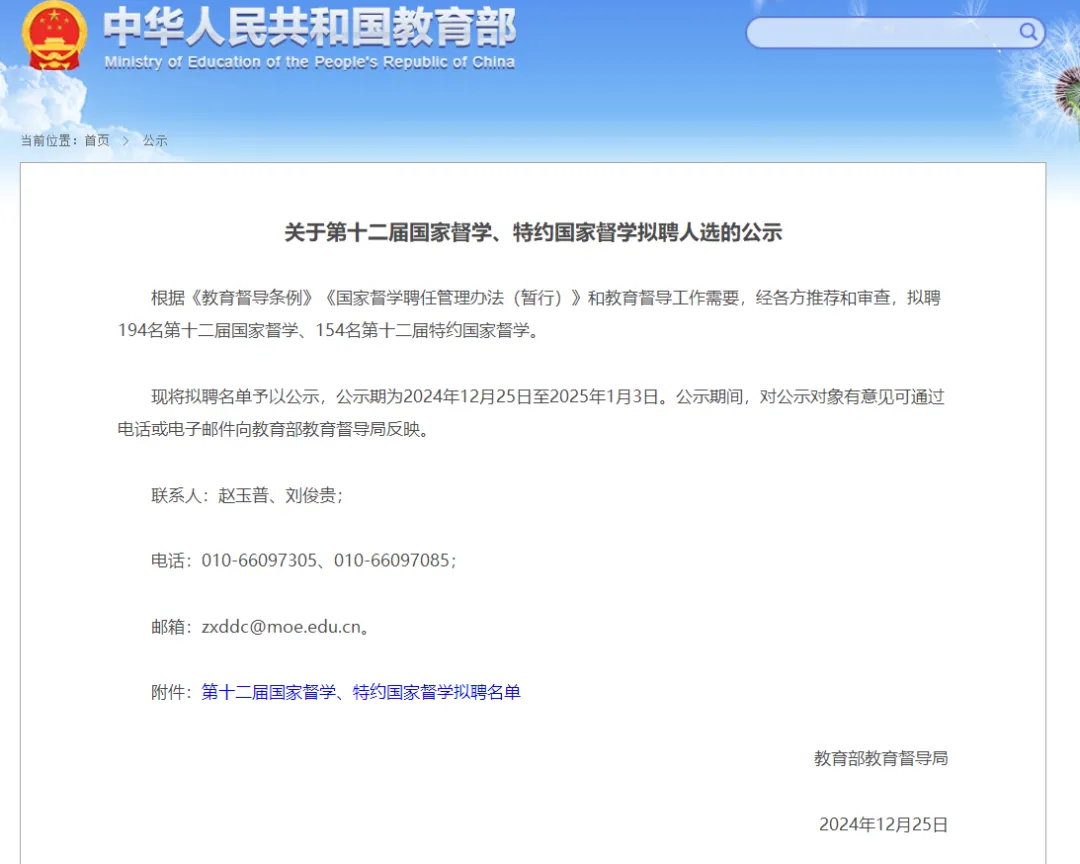Click the date 2024年12月25日 at bottom
Screen dimensions: 1080x864
884,825
